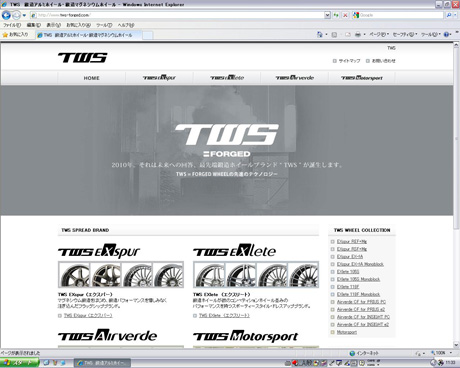
Task: Open TWS EXlete in the navigation bar
Action: click(227, 78)
